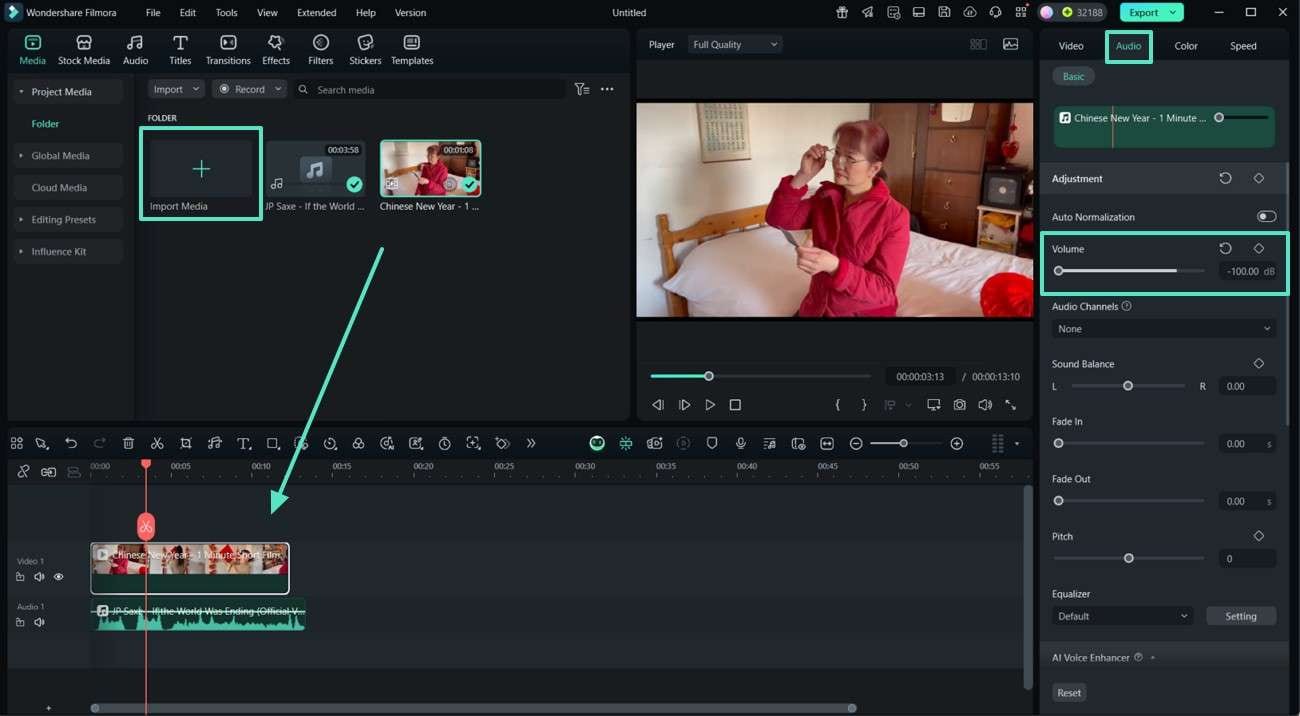
Task: Lock the Video 1 track
Action: [20, 577]
